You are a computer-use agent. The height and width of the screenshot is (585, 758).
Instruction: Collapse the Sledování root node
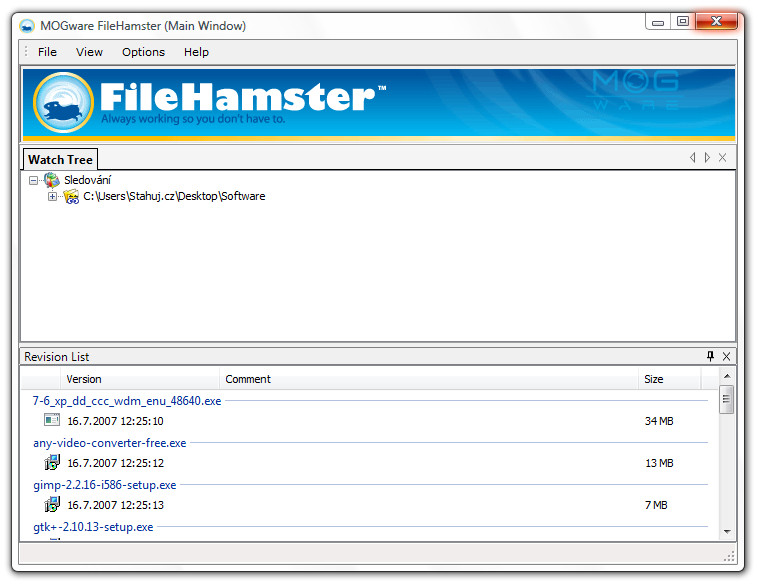(33, 180)
